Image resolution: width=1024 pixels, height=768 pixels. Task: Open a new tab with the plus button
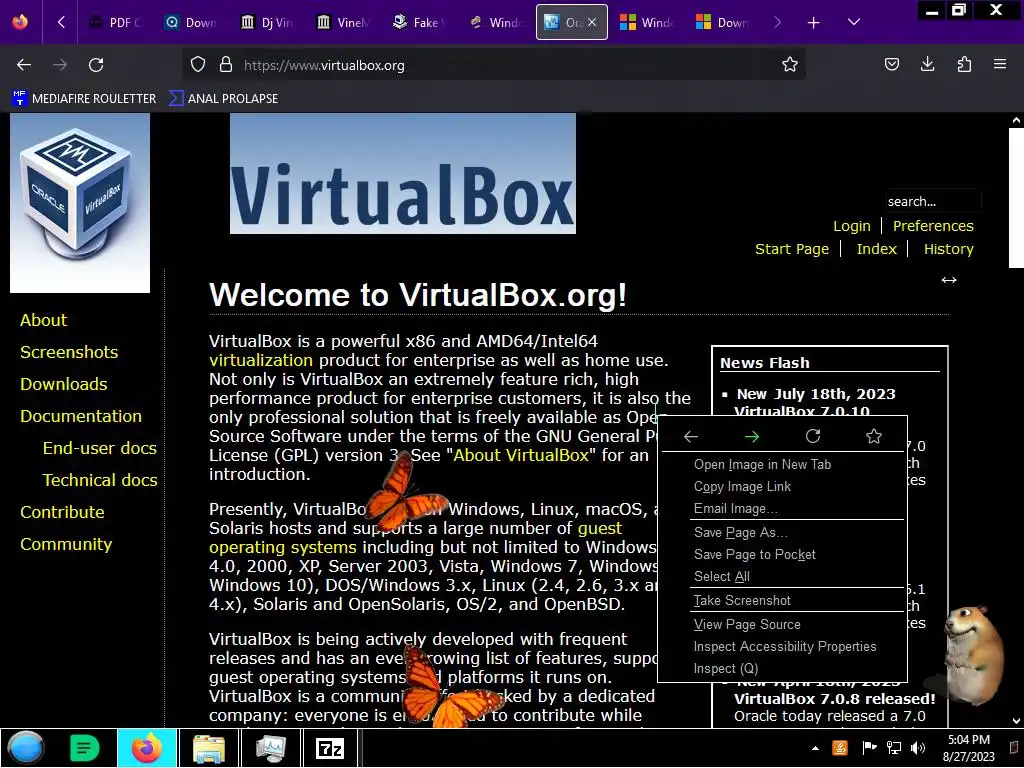[x=813, y=23]
